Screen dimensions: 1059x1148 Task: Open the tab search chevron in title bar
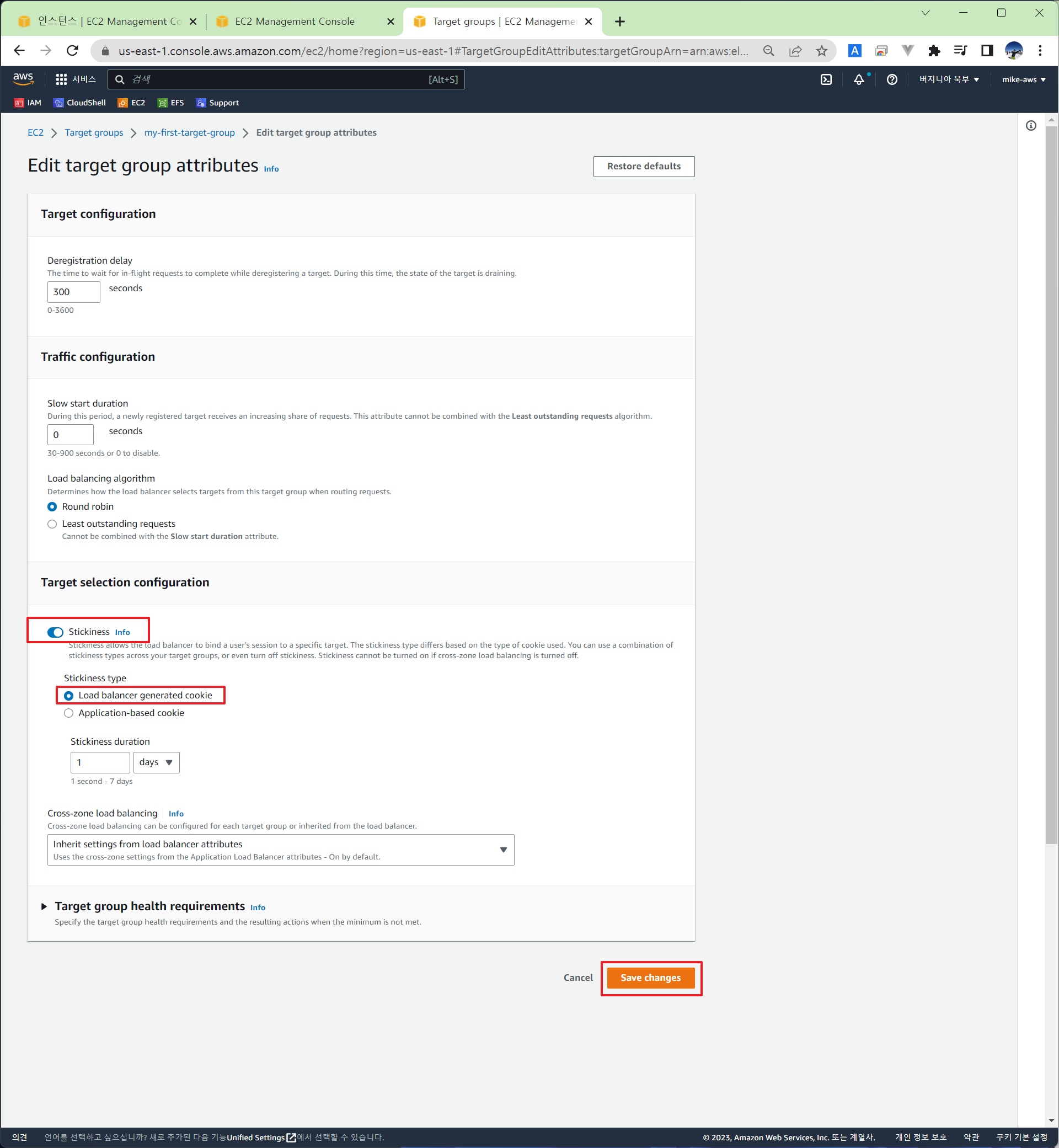pyautogui.click(x=926, y=13)
